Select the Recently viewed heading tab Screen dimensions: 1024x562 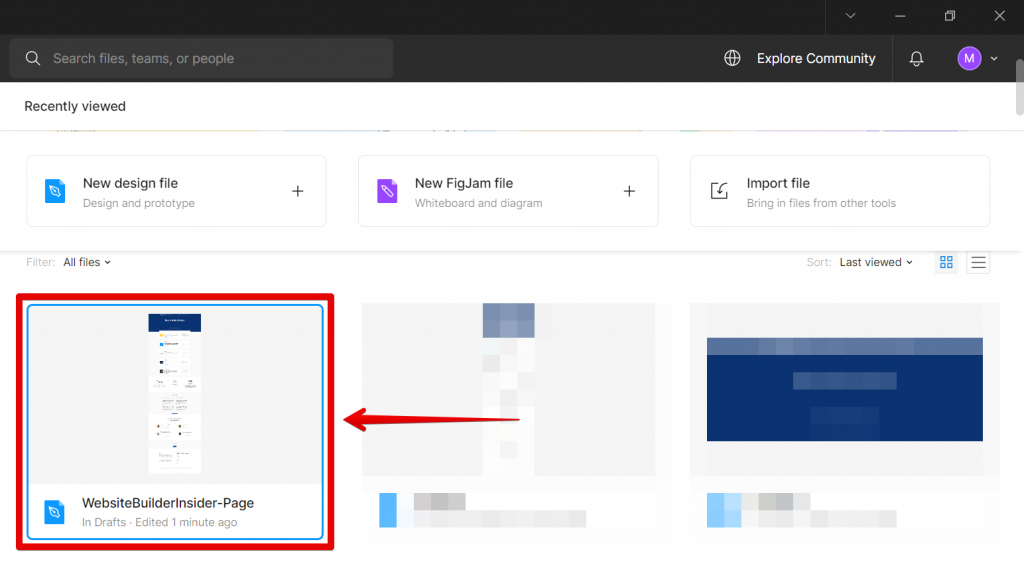pyautogui.click(x=75, y=106)
